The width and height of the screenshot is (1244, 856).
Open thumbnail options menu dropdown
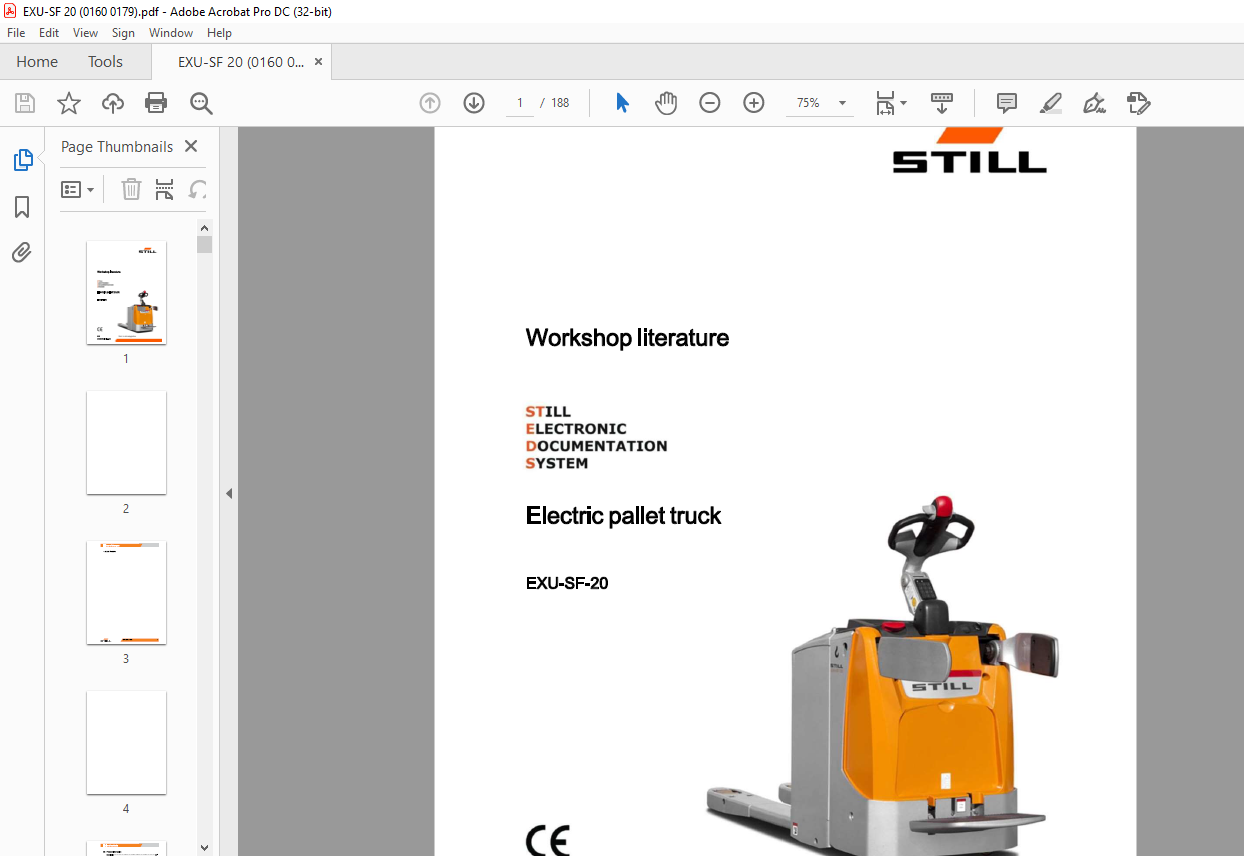78,189
